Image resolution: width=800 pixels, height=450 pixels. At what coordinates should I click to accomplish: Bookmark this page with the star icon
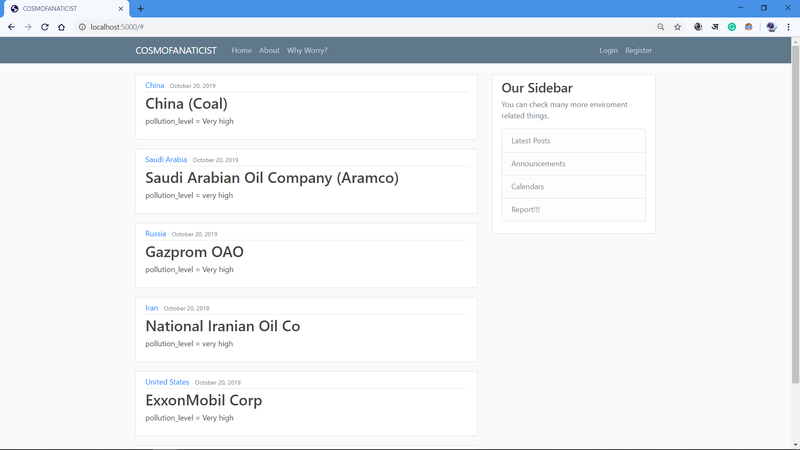tap(677, 27)
